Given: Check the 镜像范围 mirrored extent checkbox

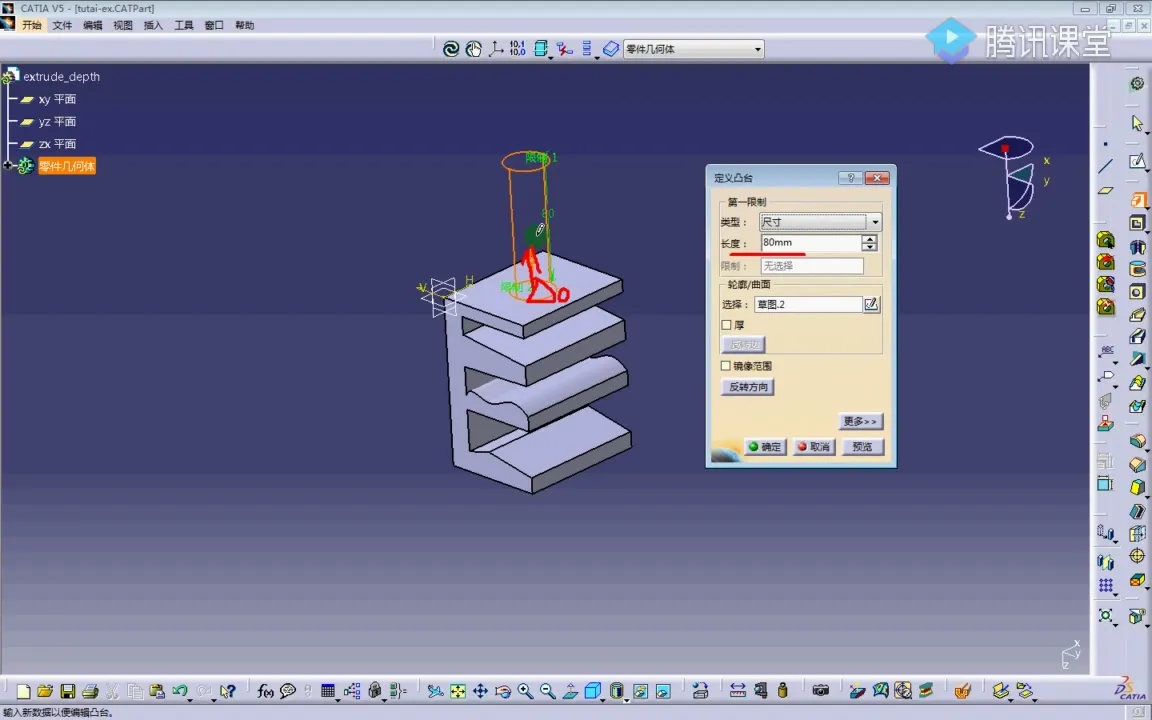Looking at the screenshot, I should tap(727, 366).
